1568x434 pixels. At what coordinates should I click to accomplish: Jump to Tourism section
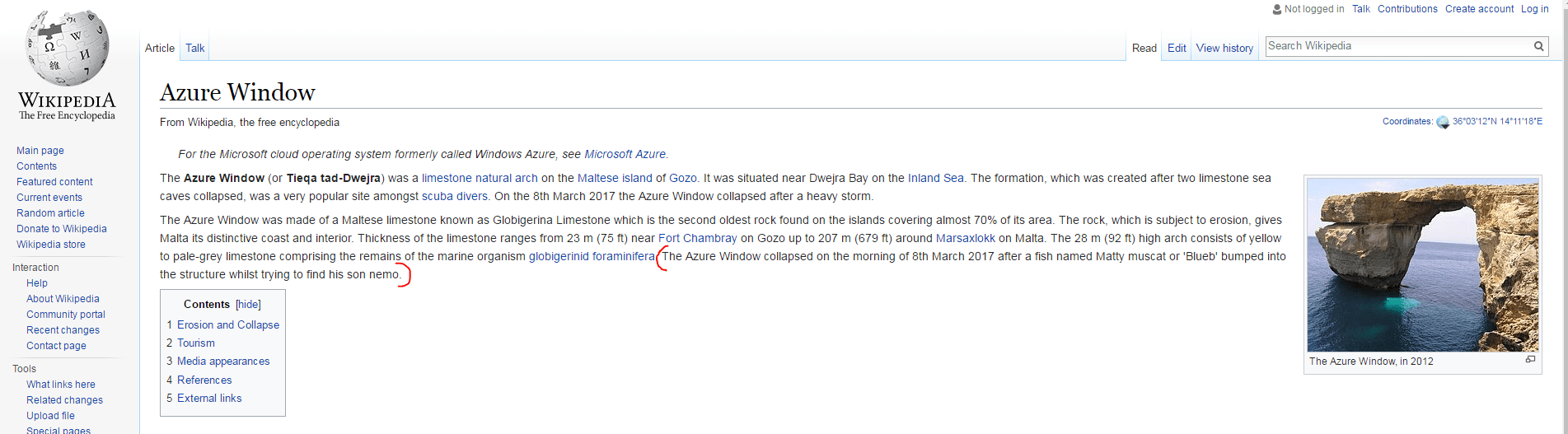pos(196,343)
